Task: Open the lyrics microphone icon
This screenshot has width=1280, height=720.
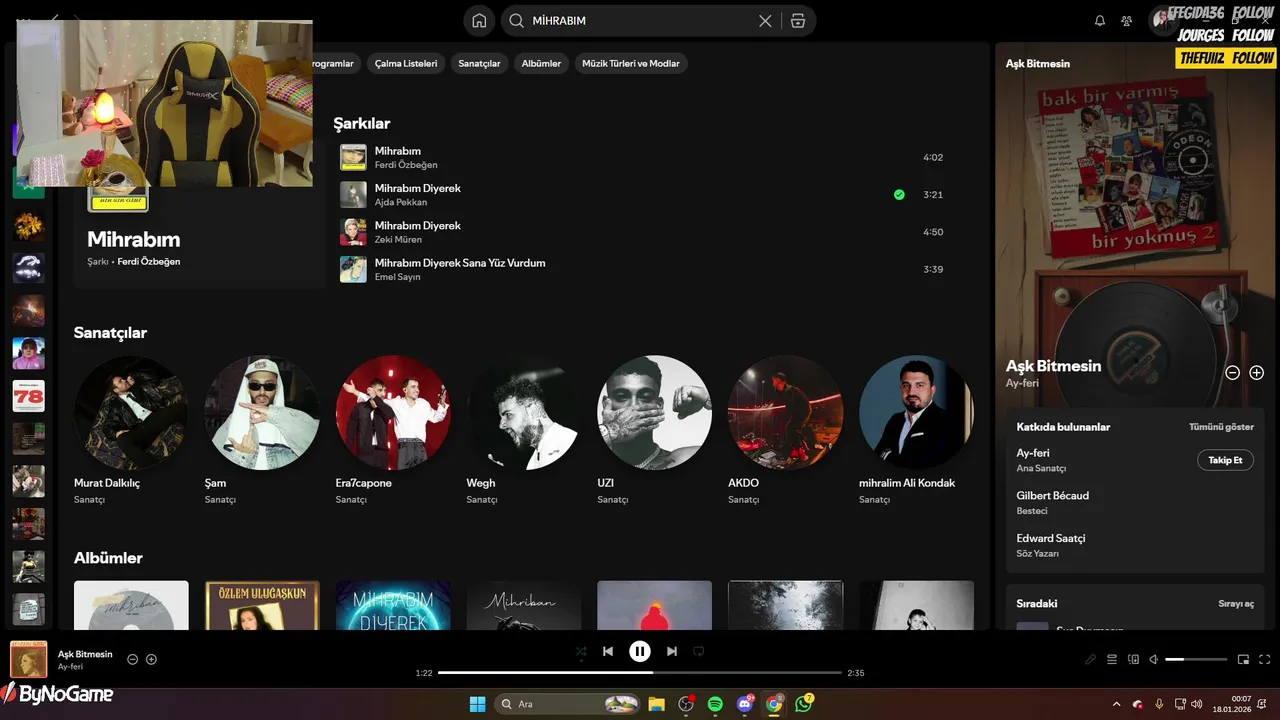Action: coord(1091,660)
